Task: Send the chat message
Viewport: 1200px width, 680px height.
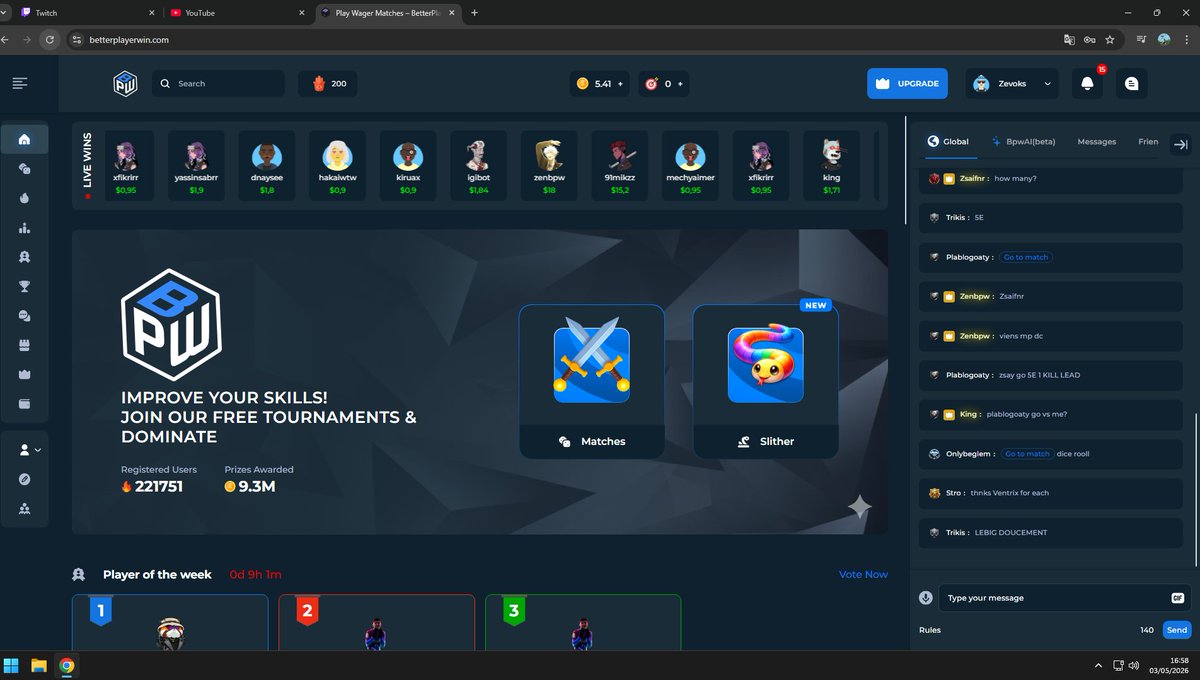Action: [x=1177, y=630]
